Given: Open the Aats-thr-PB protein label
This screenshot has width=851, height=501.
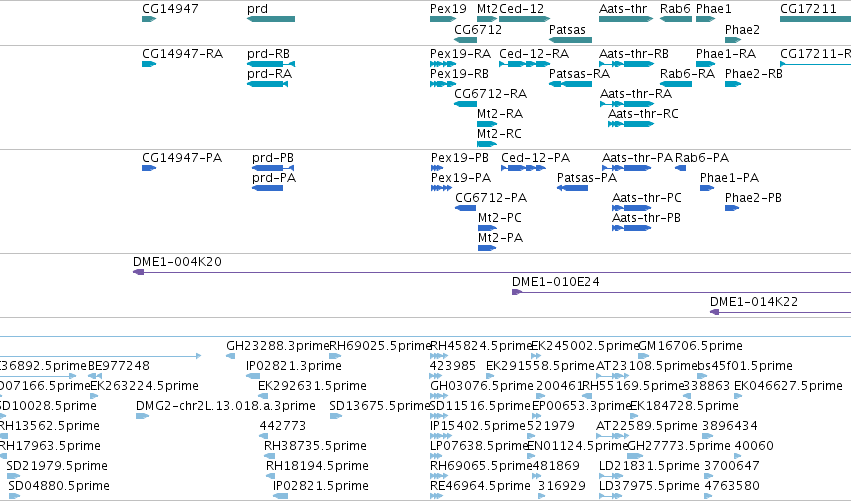Looking at the screenshot, I should [646, 218].
